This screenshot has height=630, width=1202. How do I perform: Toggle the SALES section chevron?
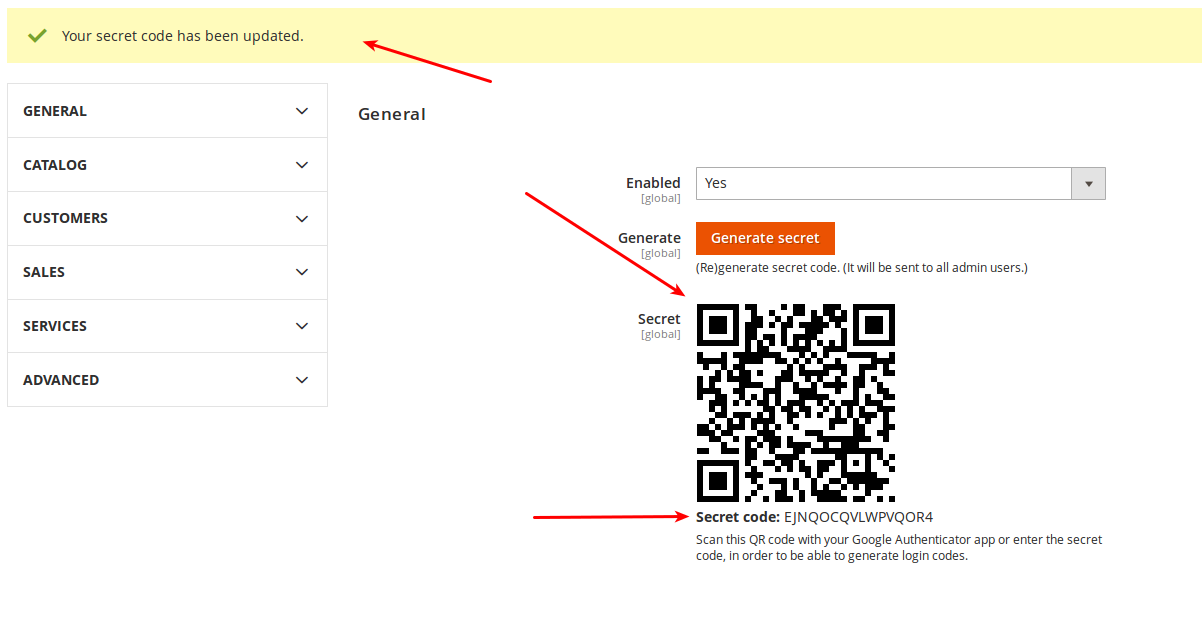pos(302,272)
